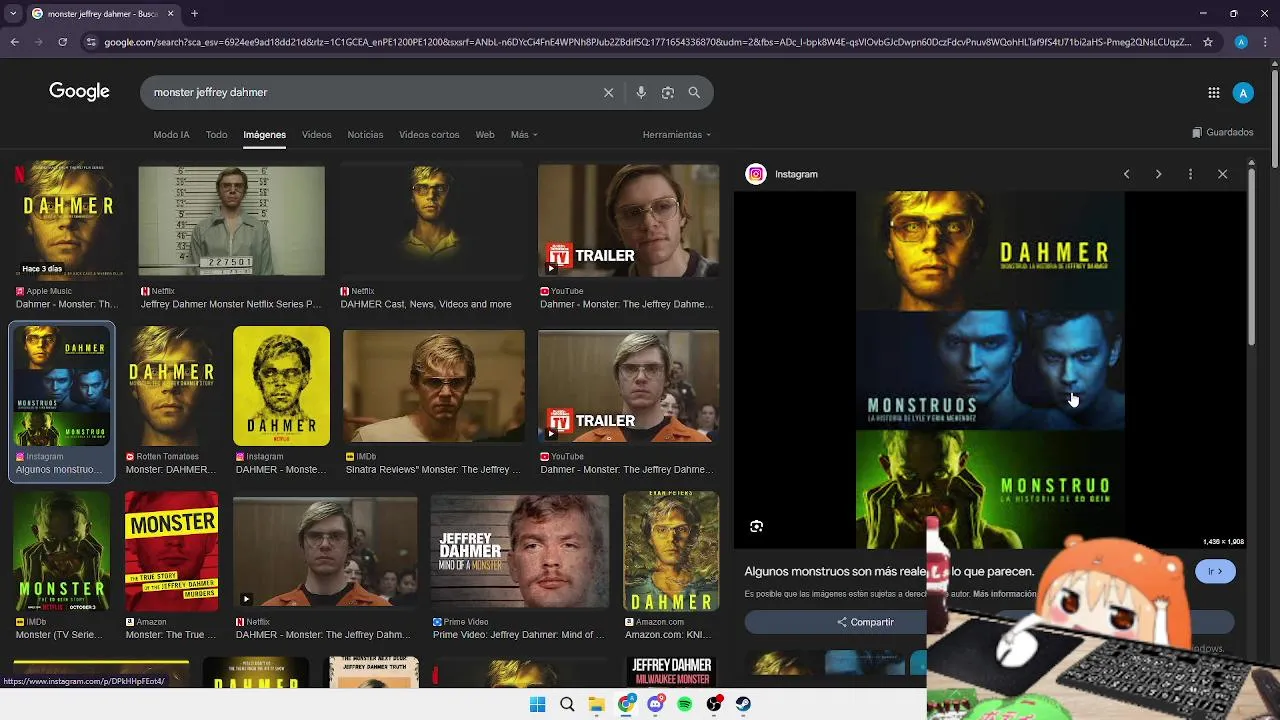Open red MONSTER Amazon book thumbnail
Viewport: 1280px width, 720px height.
coord(171,551)
